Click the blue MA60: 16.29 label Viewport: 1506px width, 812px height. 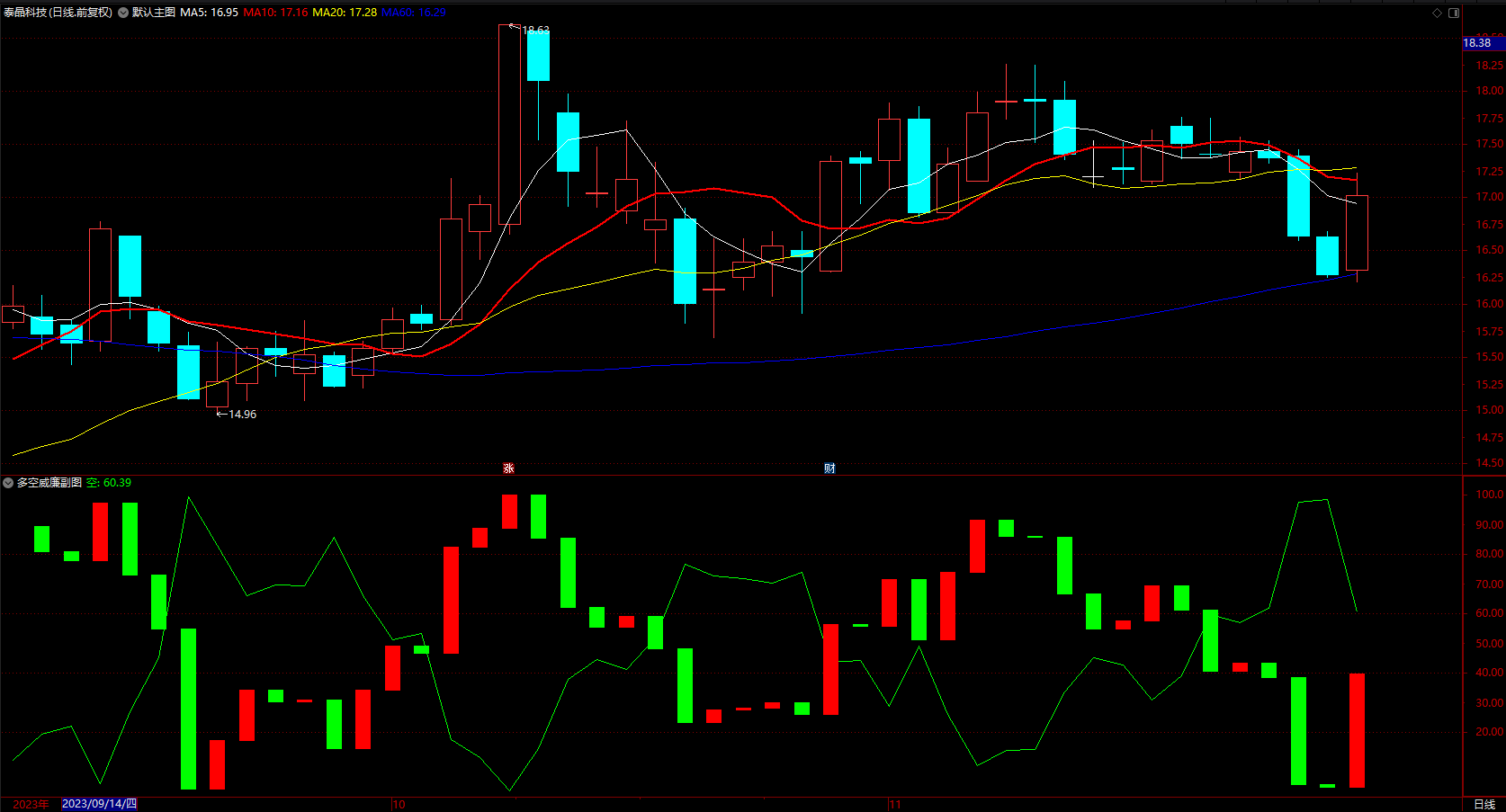tap(414, 13)
